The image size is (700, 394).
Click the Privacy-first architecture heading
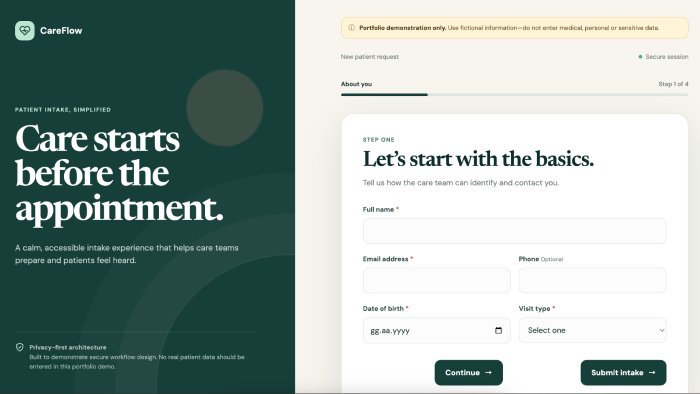click(68, 347)
